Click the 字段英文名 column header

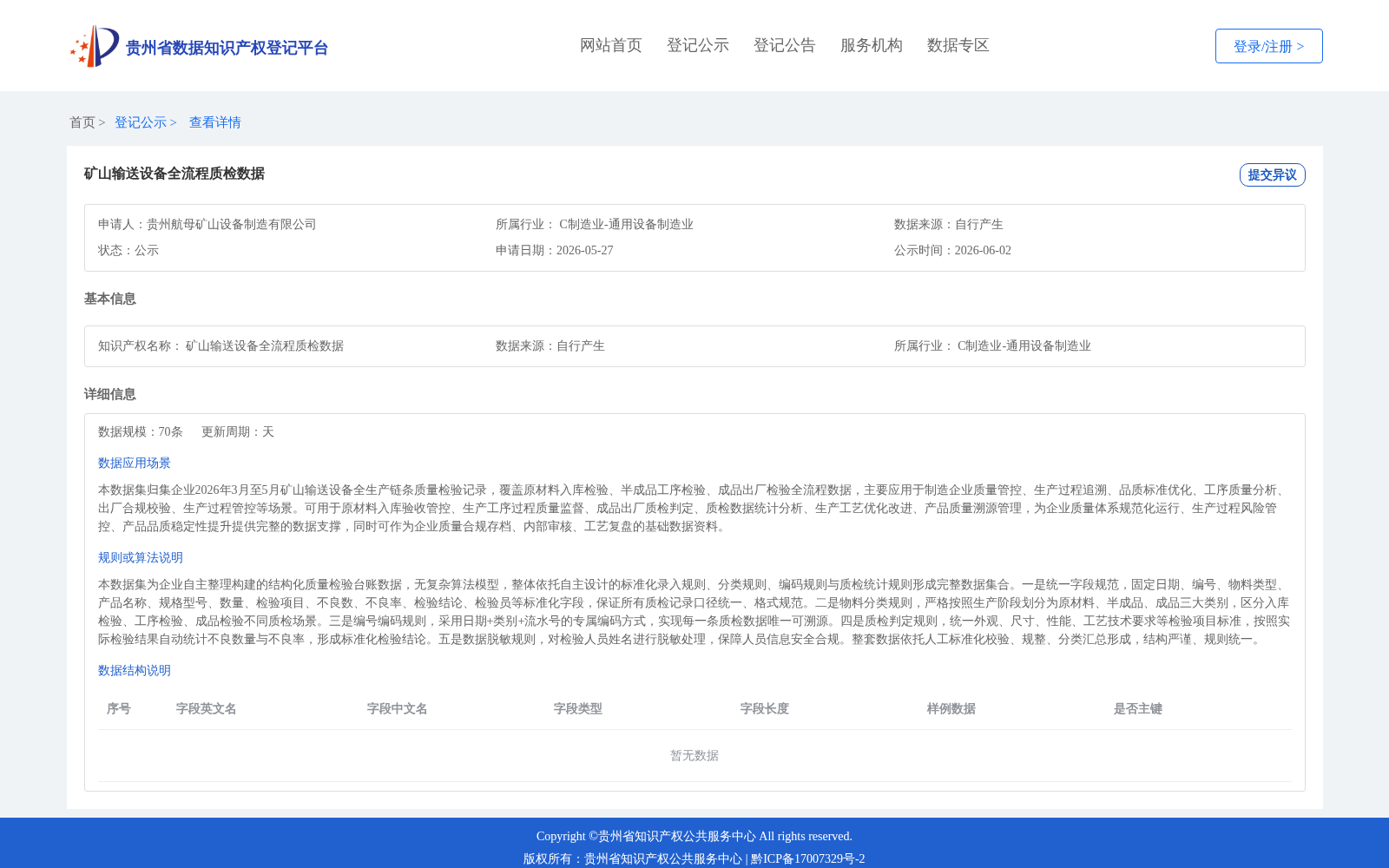207,708
